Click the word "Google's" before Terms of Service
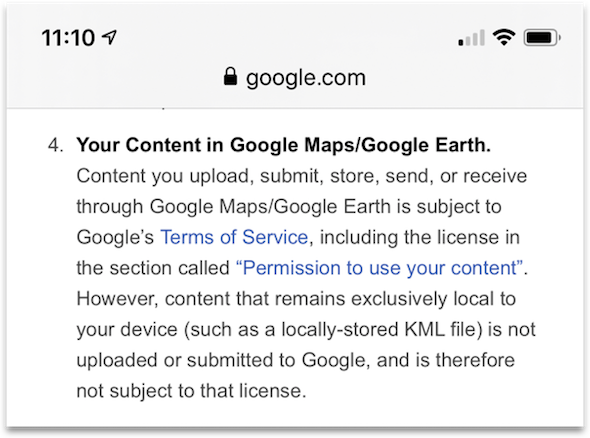This screenshot has width=590, height=438. click(x=115, y=237)
